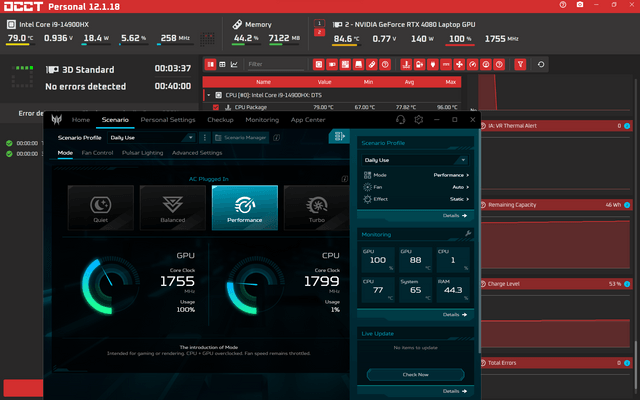Screen dimensions: 640x400
Task: Switch OCCT to graph view icon
Action: [x=234, y=64]
